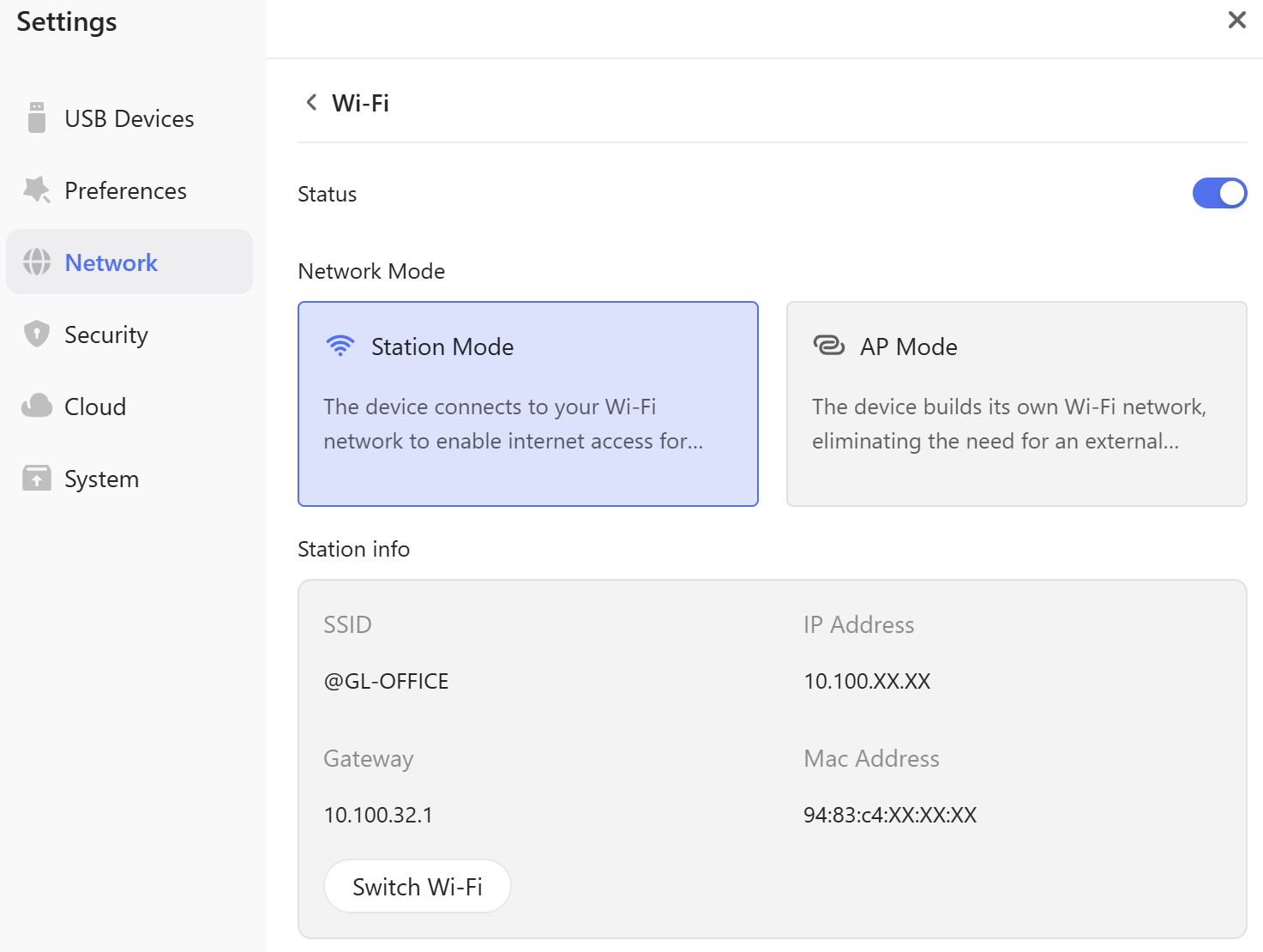Click the gateway value 10.100.32.1
This screenshot has height=952, width=1263.
pos(378,815)
